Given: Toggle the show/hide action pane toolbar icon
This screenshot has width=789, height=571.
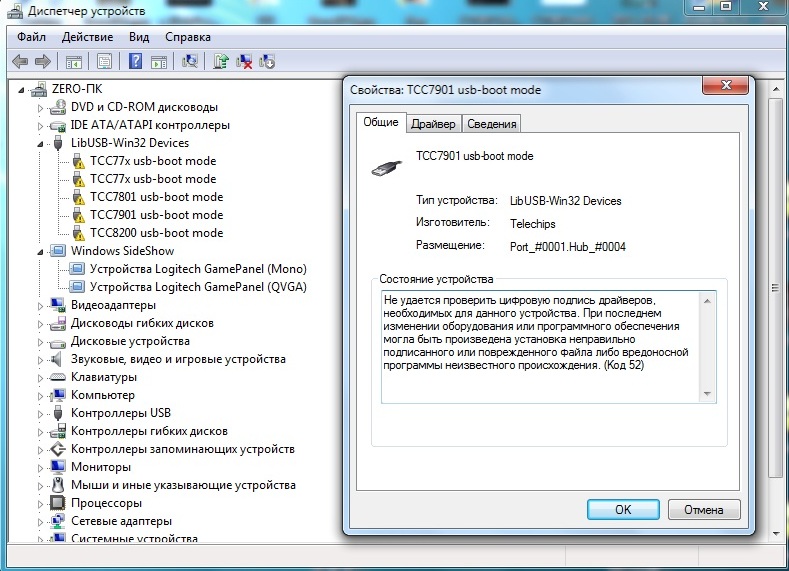Looking at the screenshot, I should click(x=159, y=62).
